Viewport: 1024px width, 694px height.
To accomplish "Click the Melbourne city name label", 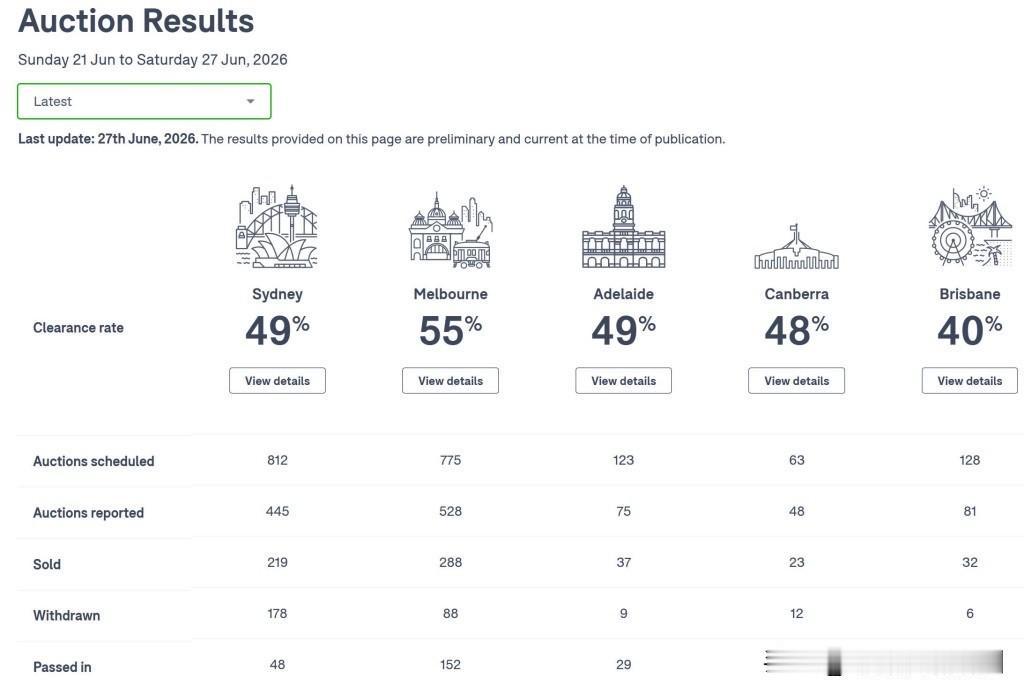I will point(451,294).
